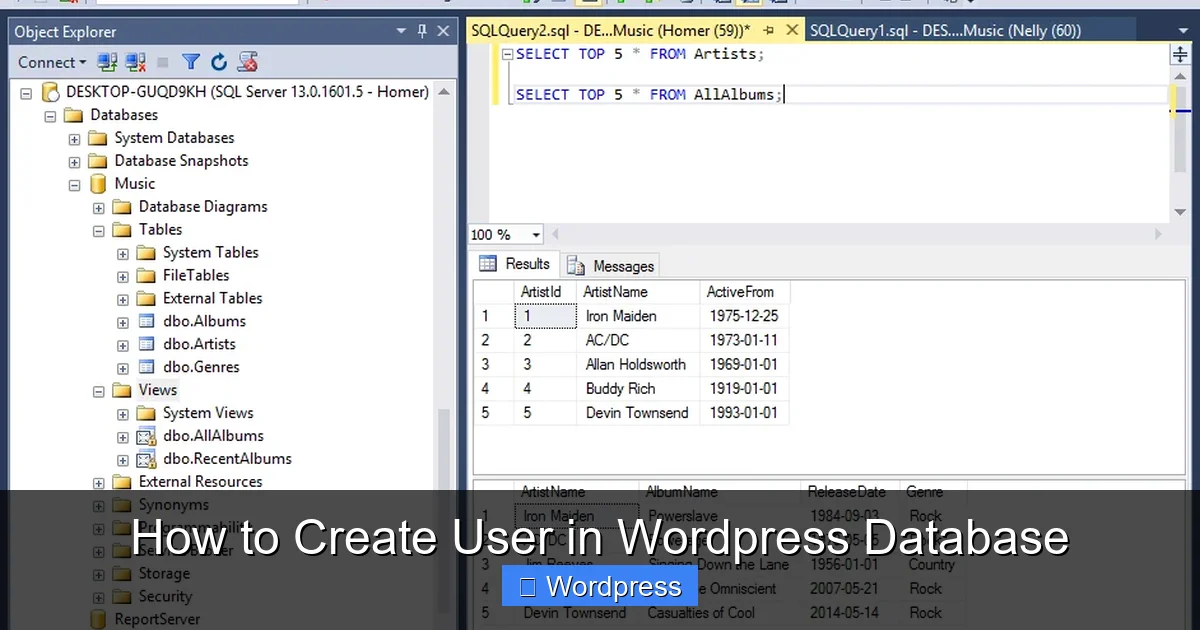The width and height of the screenshot is (1200, 630).
Task: Switch to the SQLQuery1.sql tab
Action: click(944, 30)
